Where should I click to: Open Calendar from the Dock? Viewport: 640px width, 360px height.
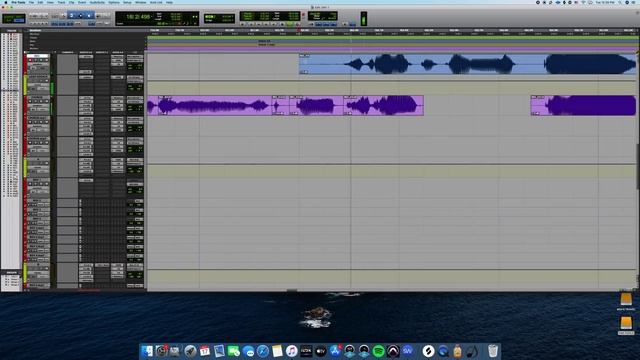205,351
